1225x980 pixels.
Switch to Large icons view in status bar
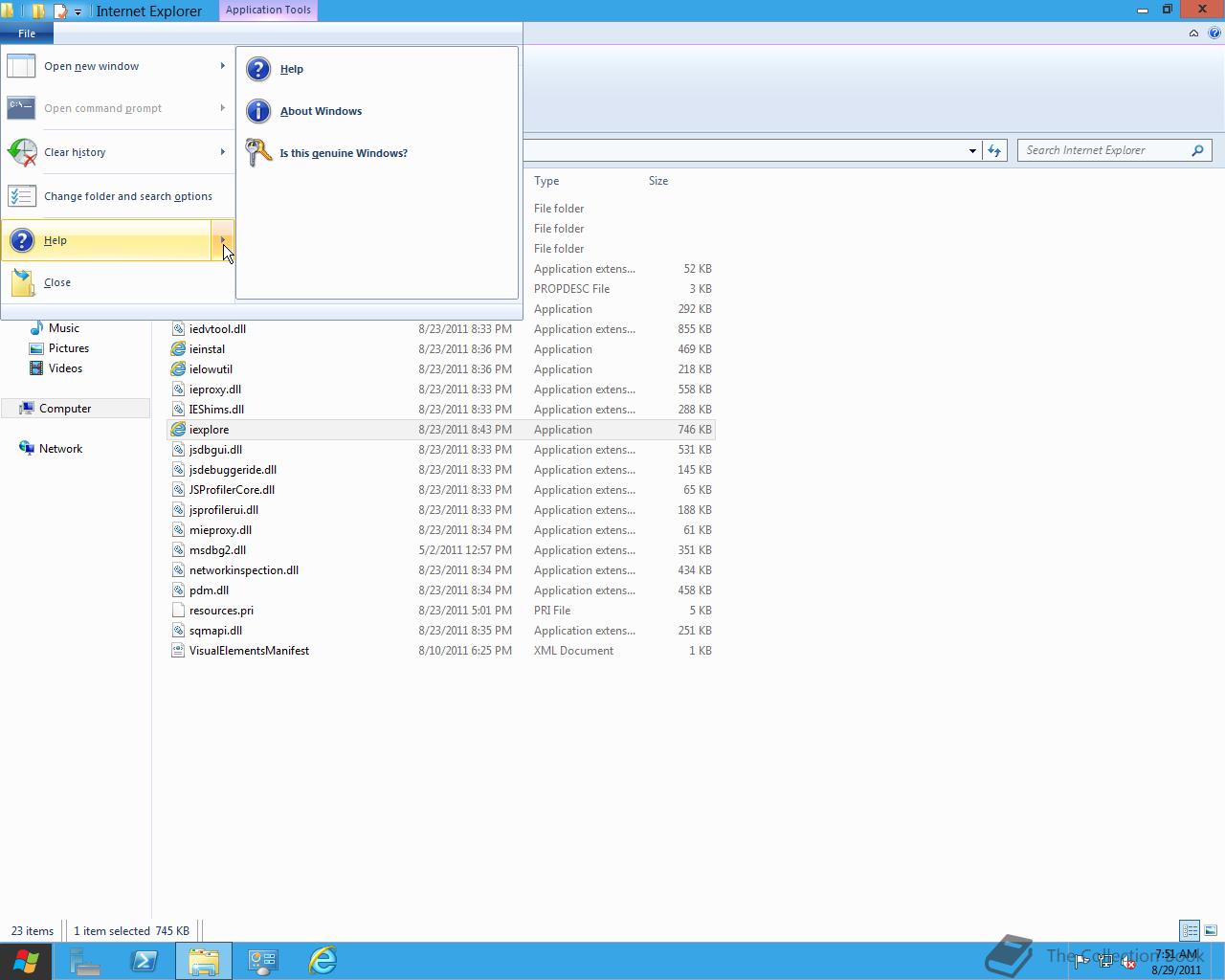[x=1211, y=930]
